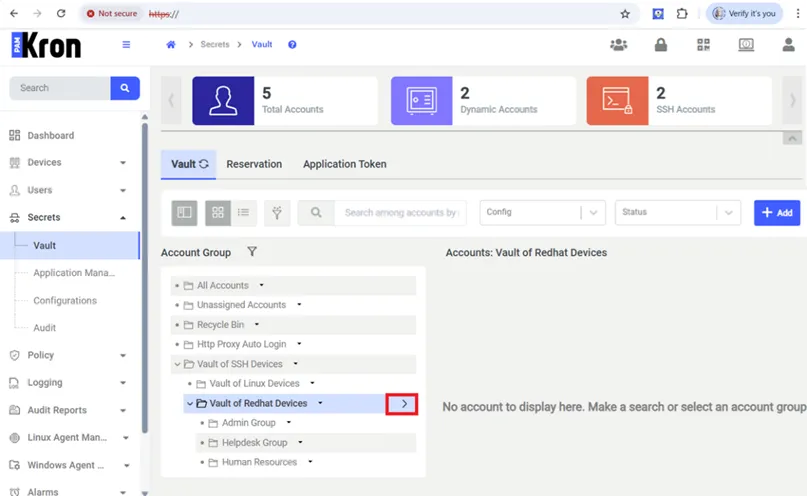Click the blue search magnifier button
This screenshot has width=807, height=496.
pyautogui.click(x=125, y=88)
